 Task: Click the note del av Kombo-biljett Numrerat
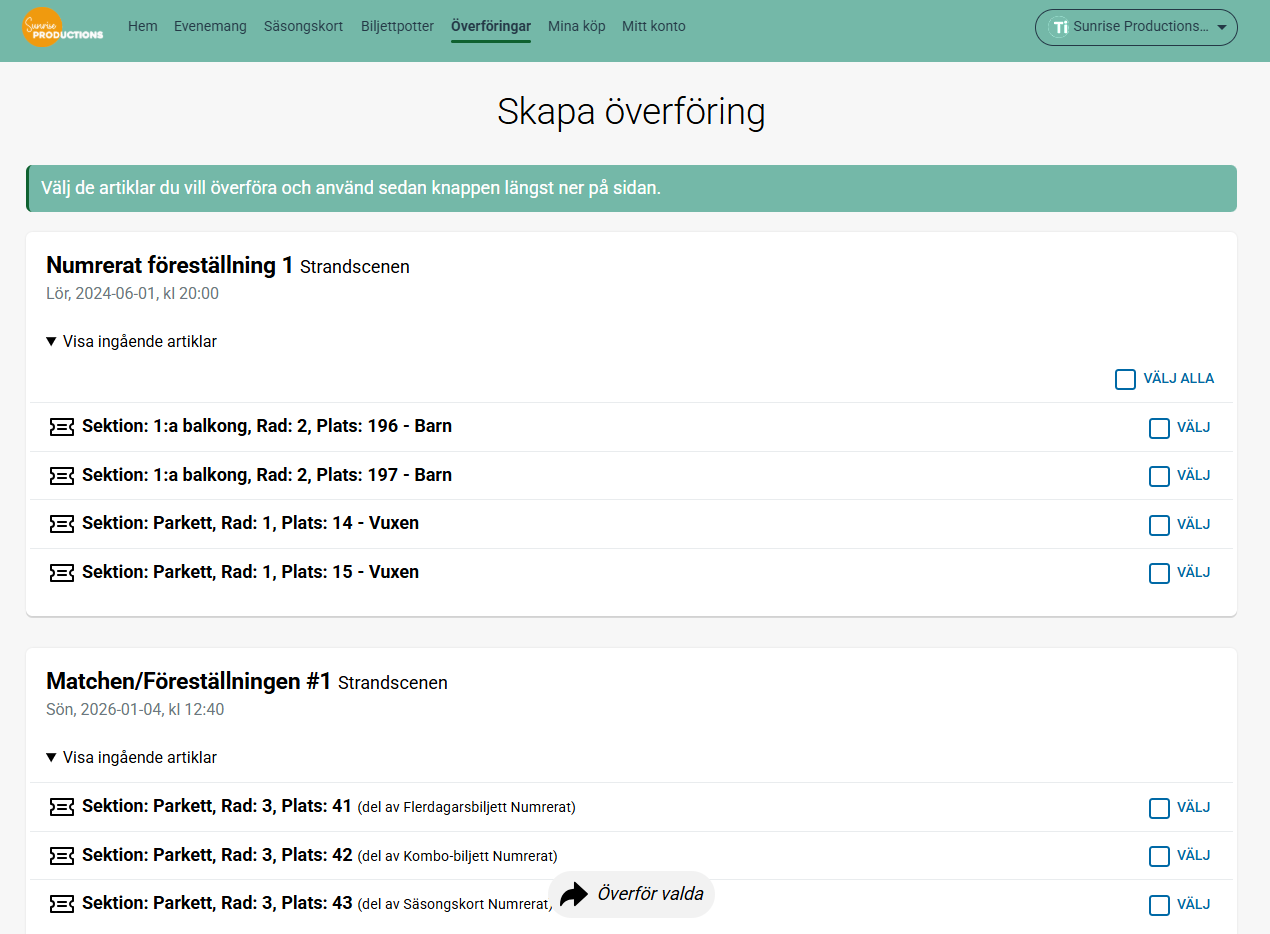(457, 856)
